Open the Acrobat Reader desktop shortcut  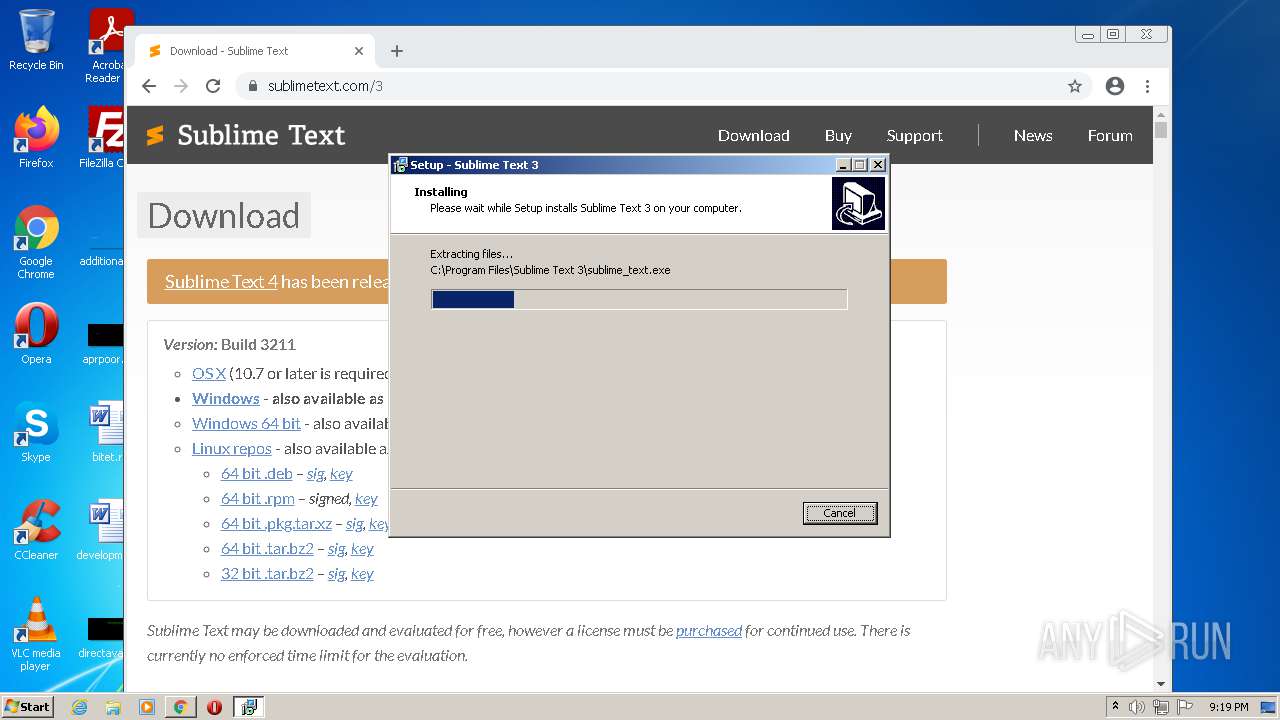coord(105,46)
